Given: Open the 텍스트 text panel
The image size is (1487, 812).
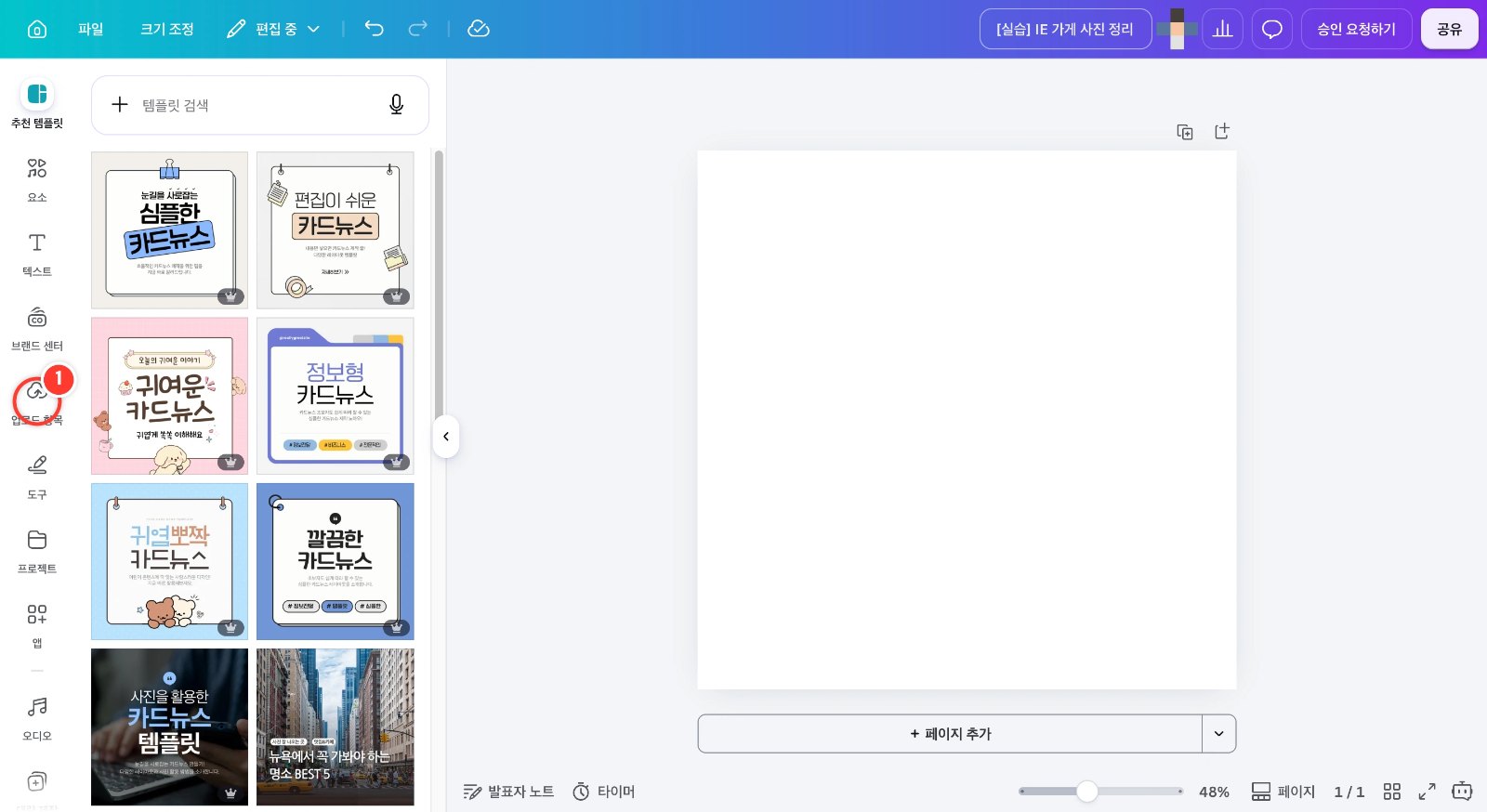Looking at the screenshot, I should pyautogui.click(x=37, y=254).
